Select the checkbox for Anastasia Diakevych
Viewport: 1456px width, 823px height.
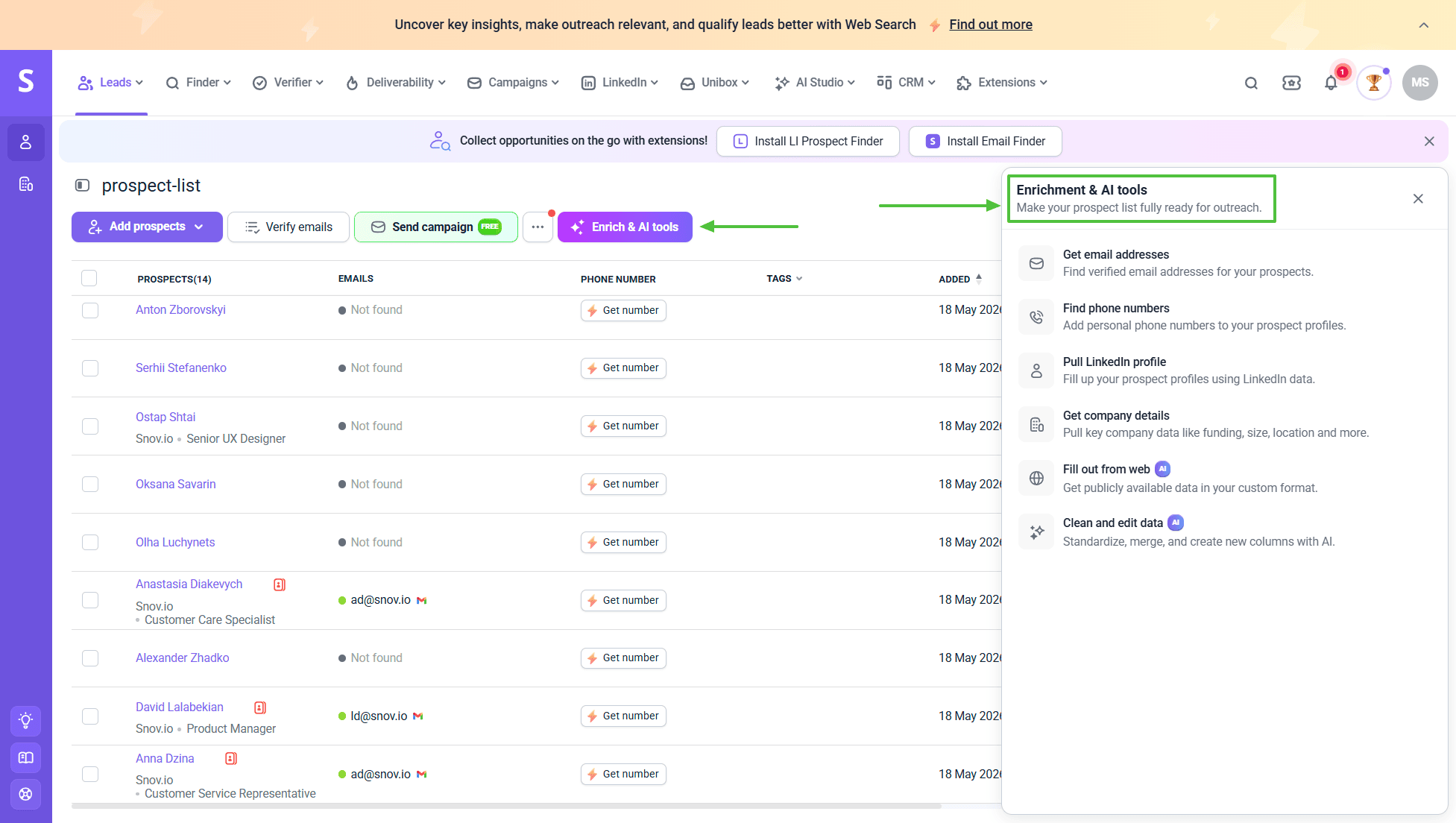[90, 600]
